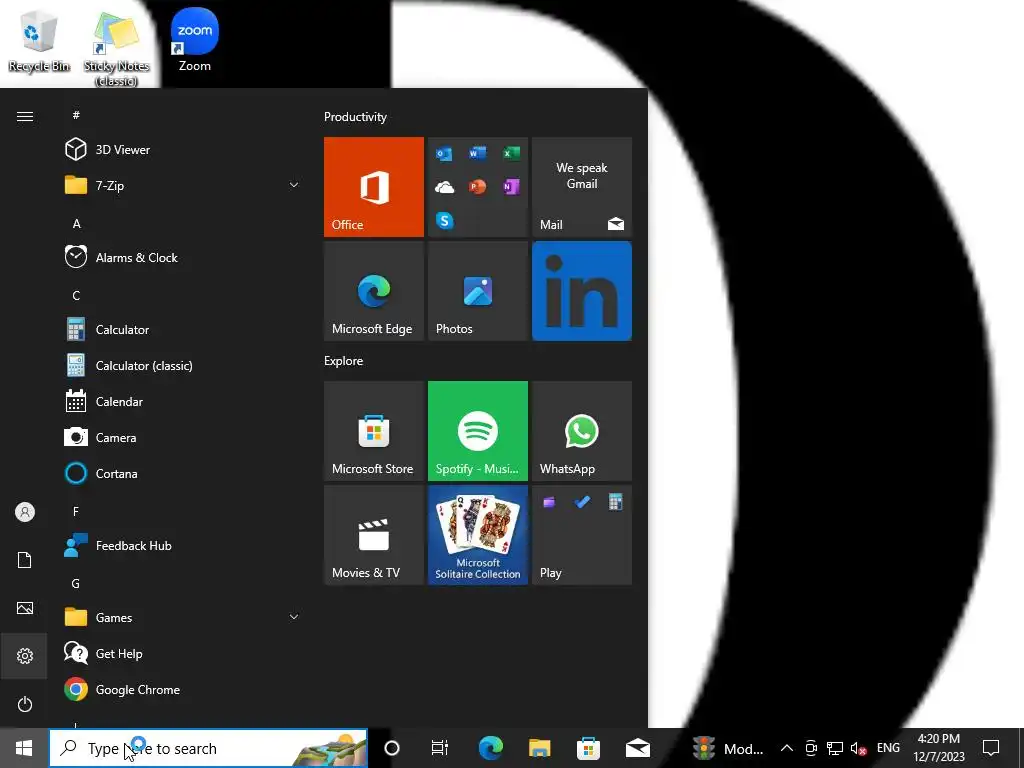
Task: Open the Calendar app
Action: [182, 402]
